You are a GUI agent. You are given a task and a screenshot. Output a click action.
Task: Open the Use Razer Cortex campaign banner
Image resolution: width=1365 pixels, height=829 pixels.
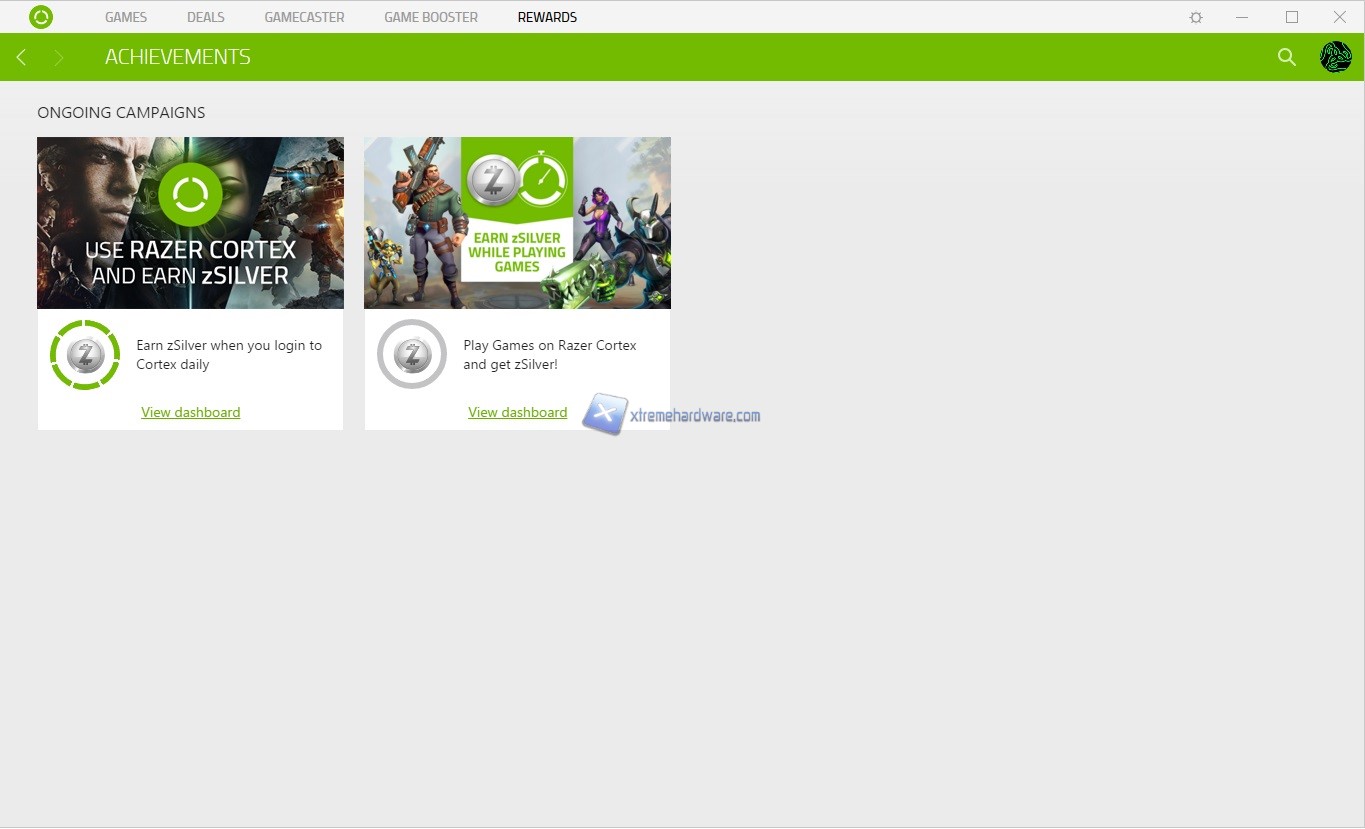pos(190,223)
